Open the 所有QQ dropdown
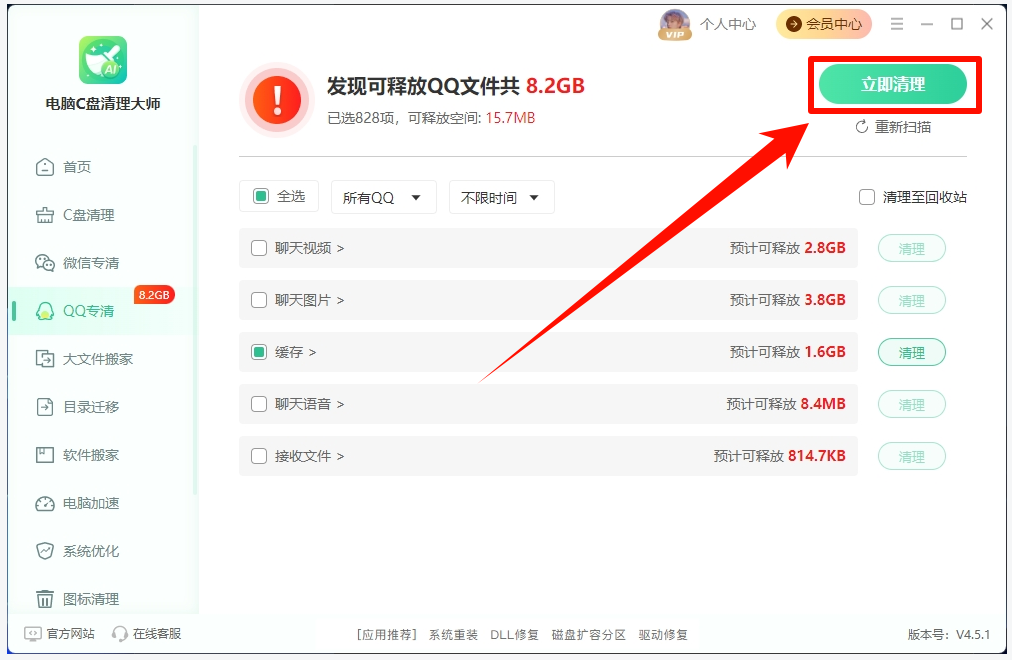 pyautogui.click(x=383, y=197)
